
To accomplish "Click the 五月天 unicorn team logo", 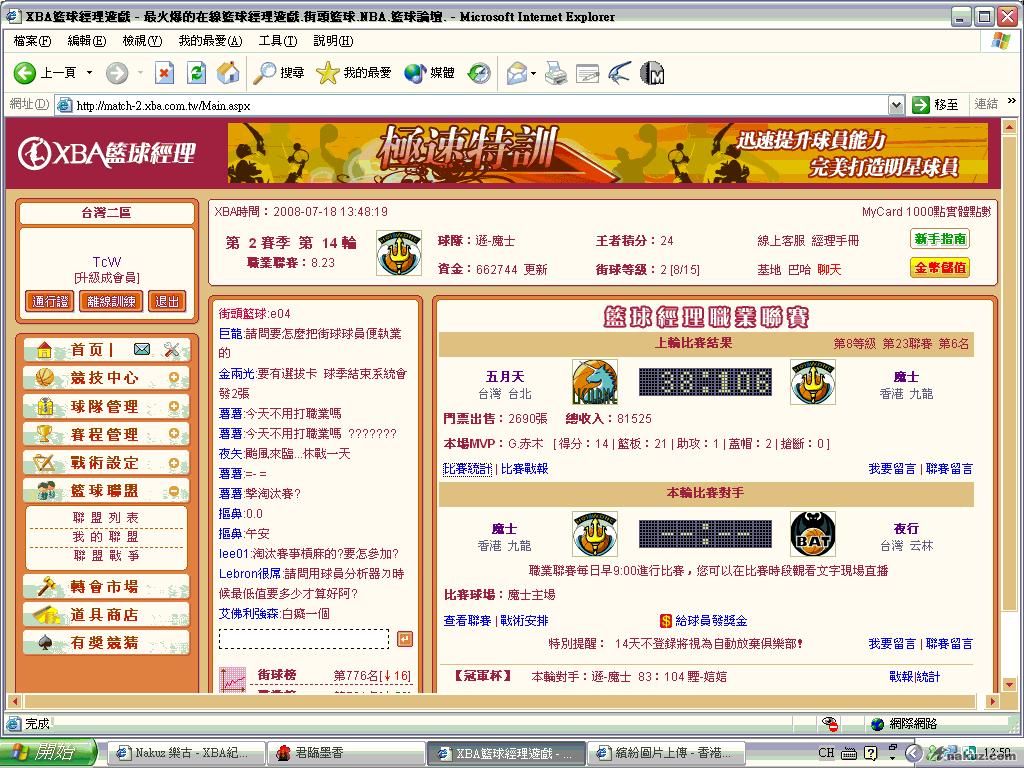I will click(594, 381).
